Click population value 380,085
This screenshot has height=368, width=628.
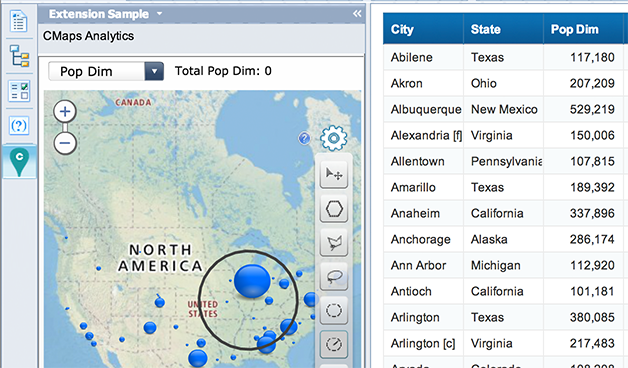click(x=592, y=318)
